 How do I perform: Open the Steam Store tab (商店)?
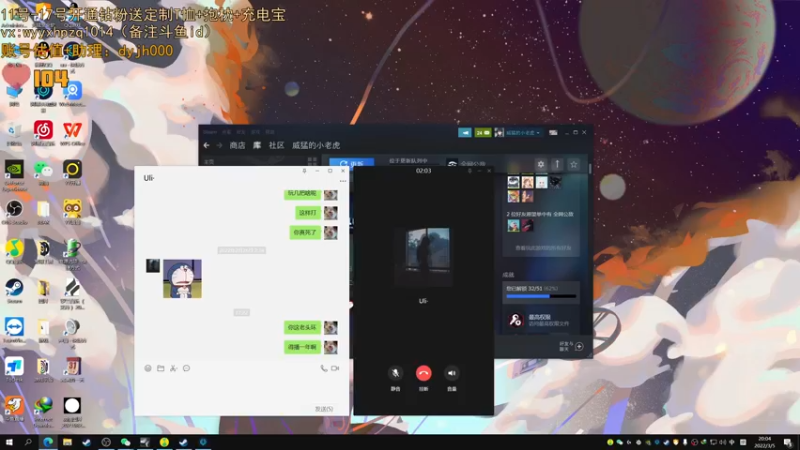click(x=237, y=145)
